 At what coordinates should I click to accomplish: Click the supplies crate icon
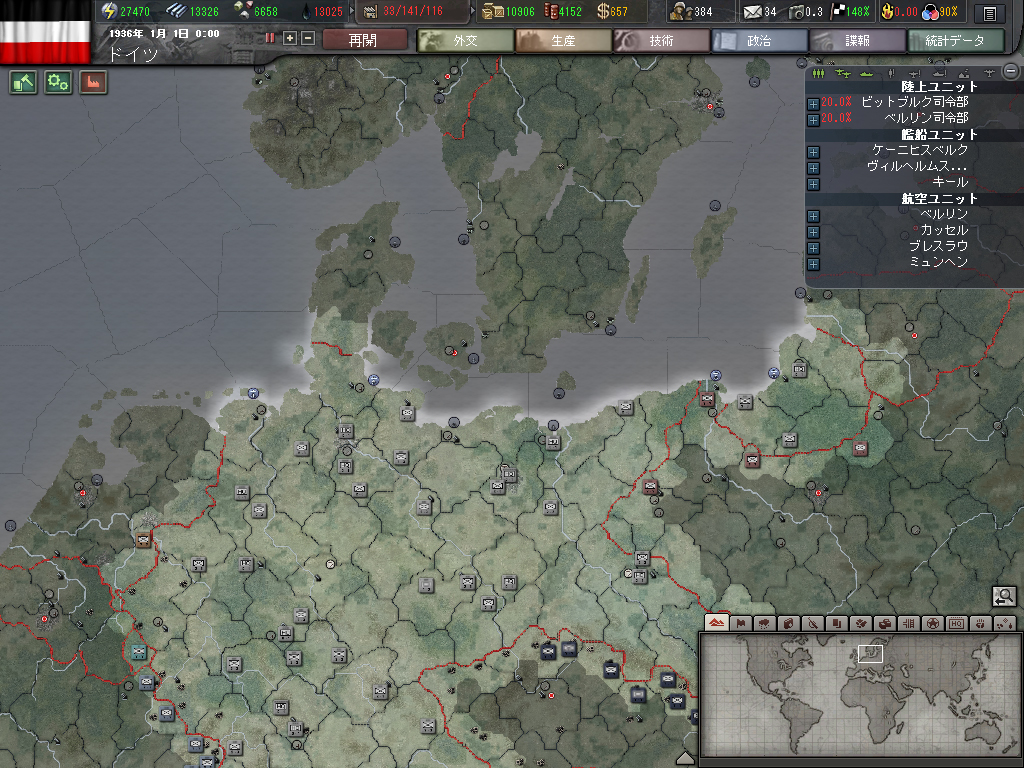click(x=493, y=11)
